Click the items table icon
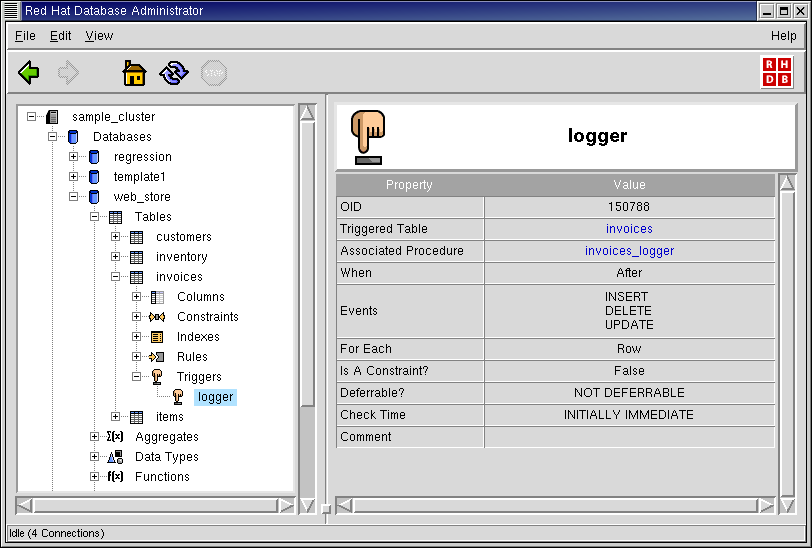This screenshot has height=548, width=812. 136,417
